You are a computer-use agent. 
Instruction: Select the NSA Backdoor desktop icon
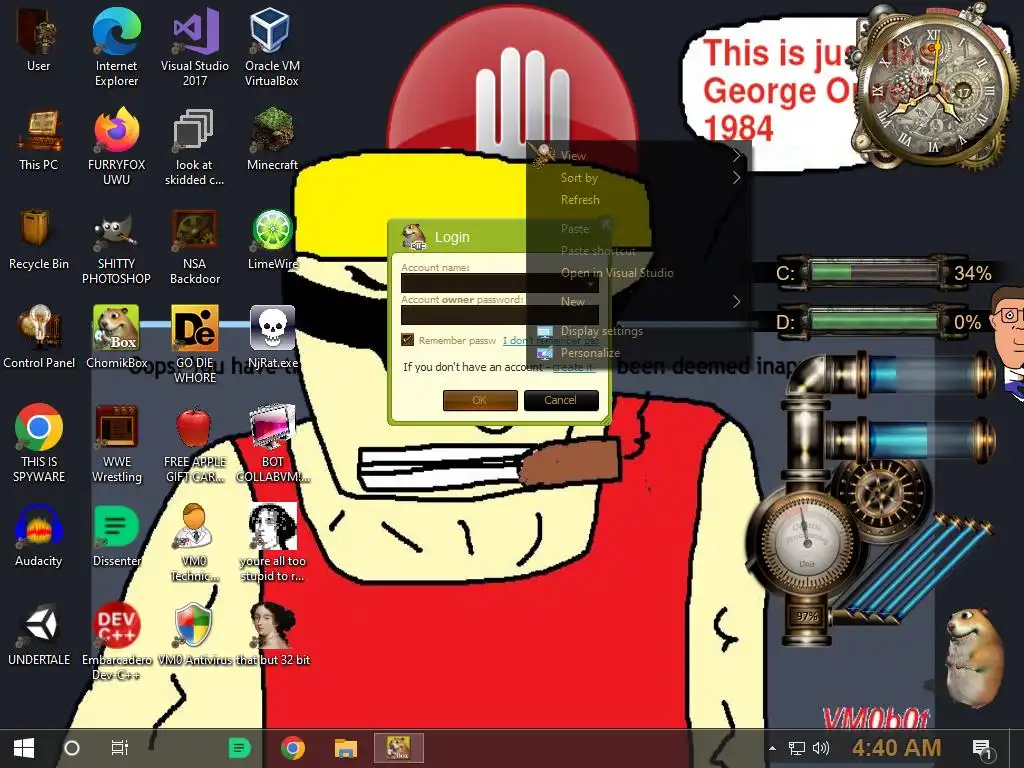[x=195, y=245]
